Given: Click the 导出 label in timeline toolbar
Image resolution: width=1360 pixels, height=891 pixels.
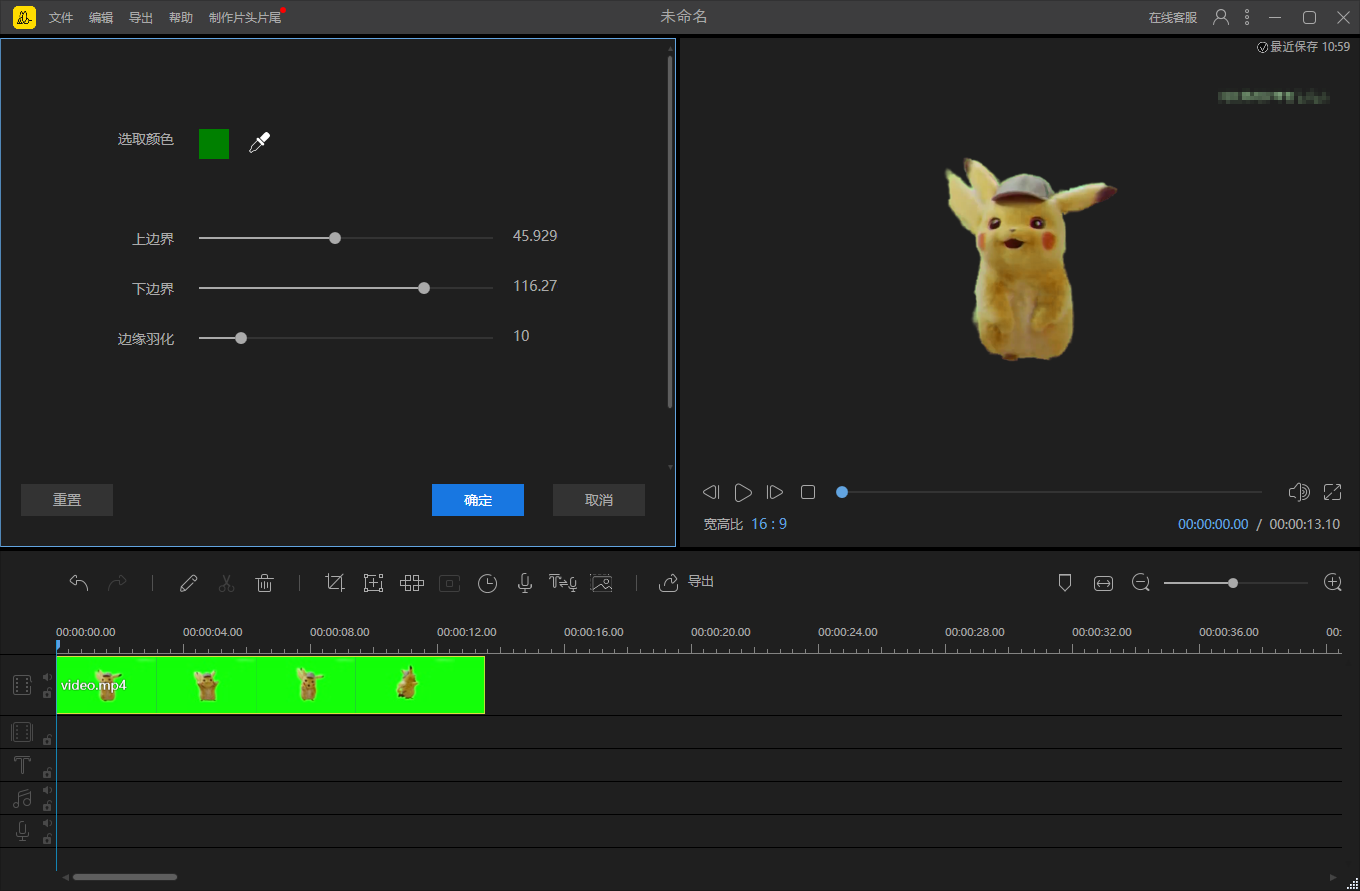Looking at the screenshot, I should 701,582.
